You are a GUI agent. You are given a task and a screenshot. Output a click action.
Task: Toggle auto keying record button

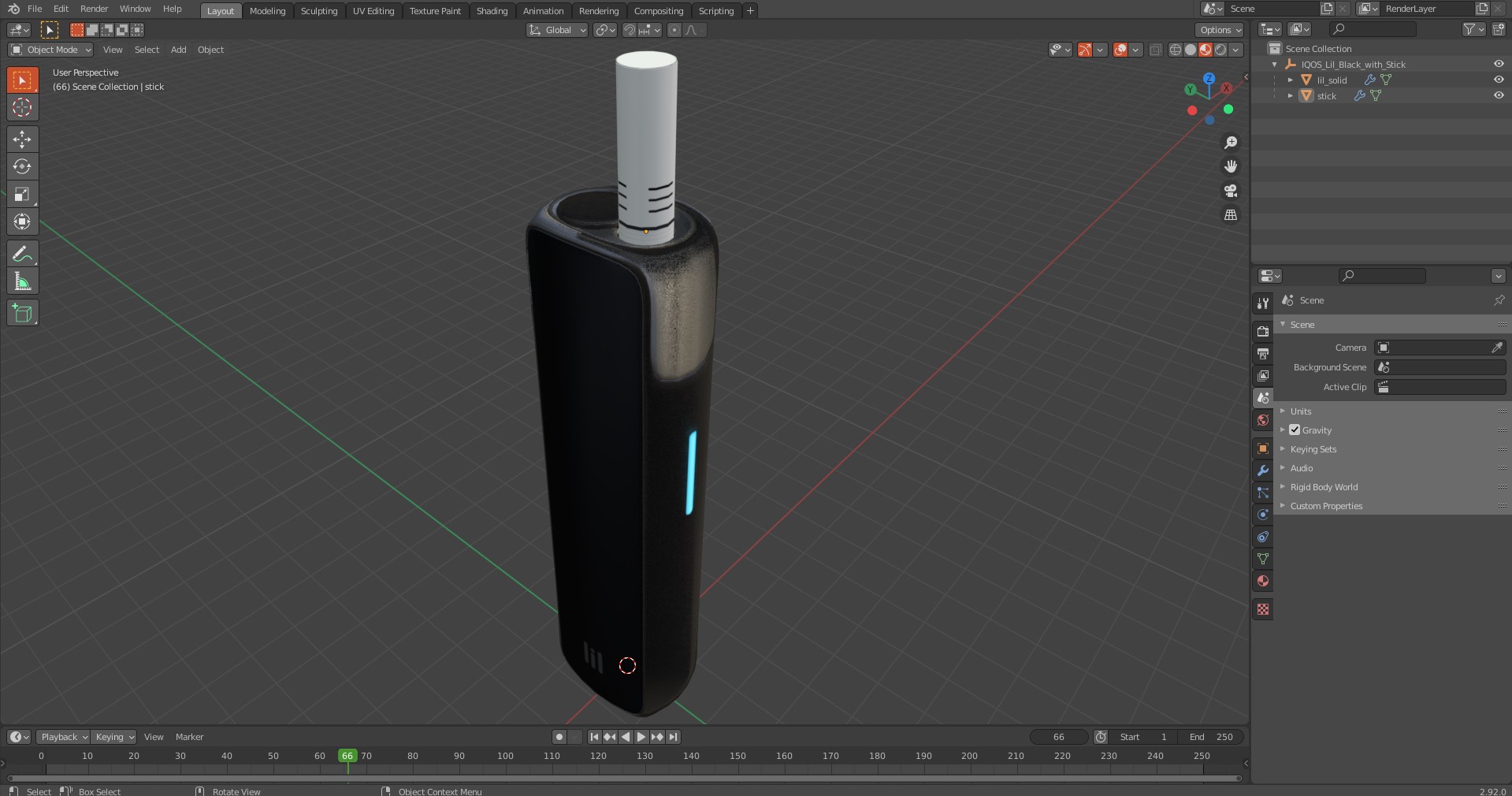pos(559,737)
